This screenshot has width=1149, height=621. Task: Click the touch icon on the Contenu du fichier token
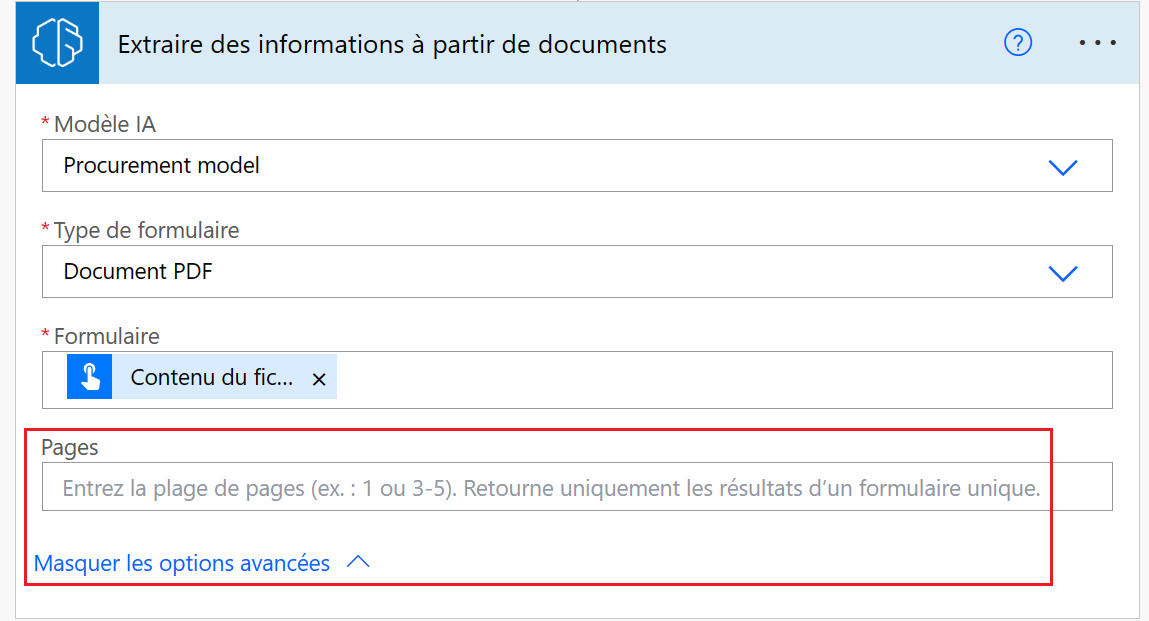point(88,377)
